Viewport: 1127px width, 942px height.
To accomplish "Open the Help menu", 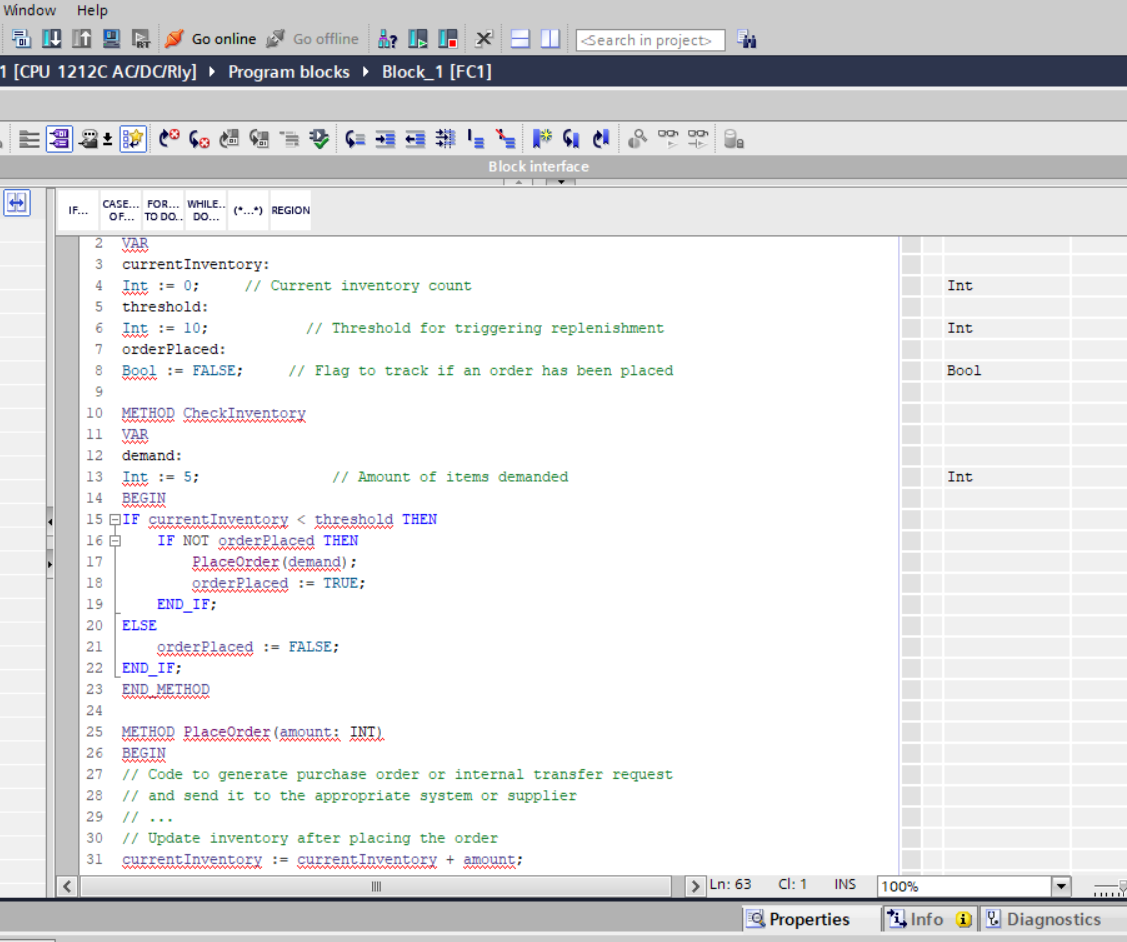I will coord(92,10).
